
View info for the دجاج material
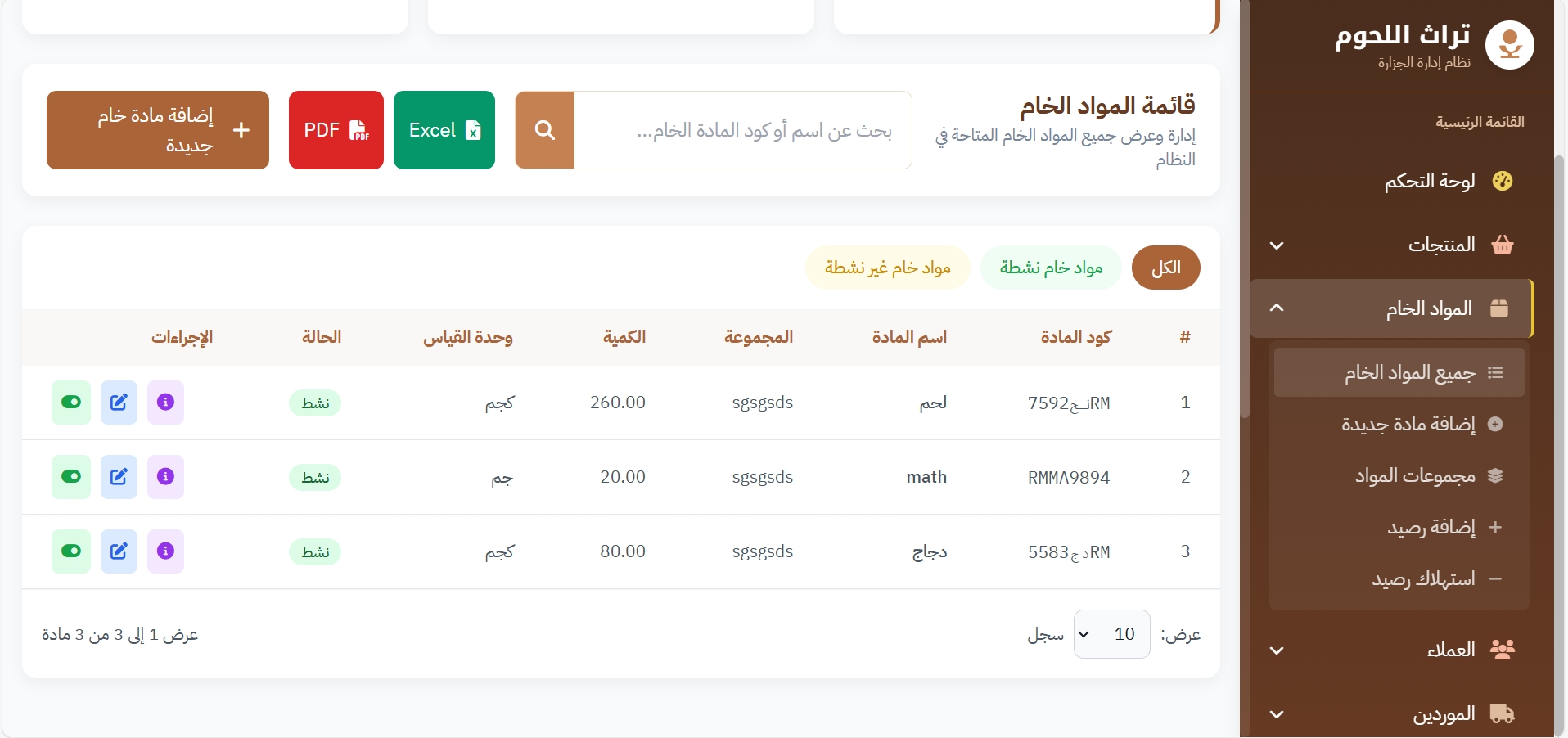pos(165,551)
